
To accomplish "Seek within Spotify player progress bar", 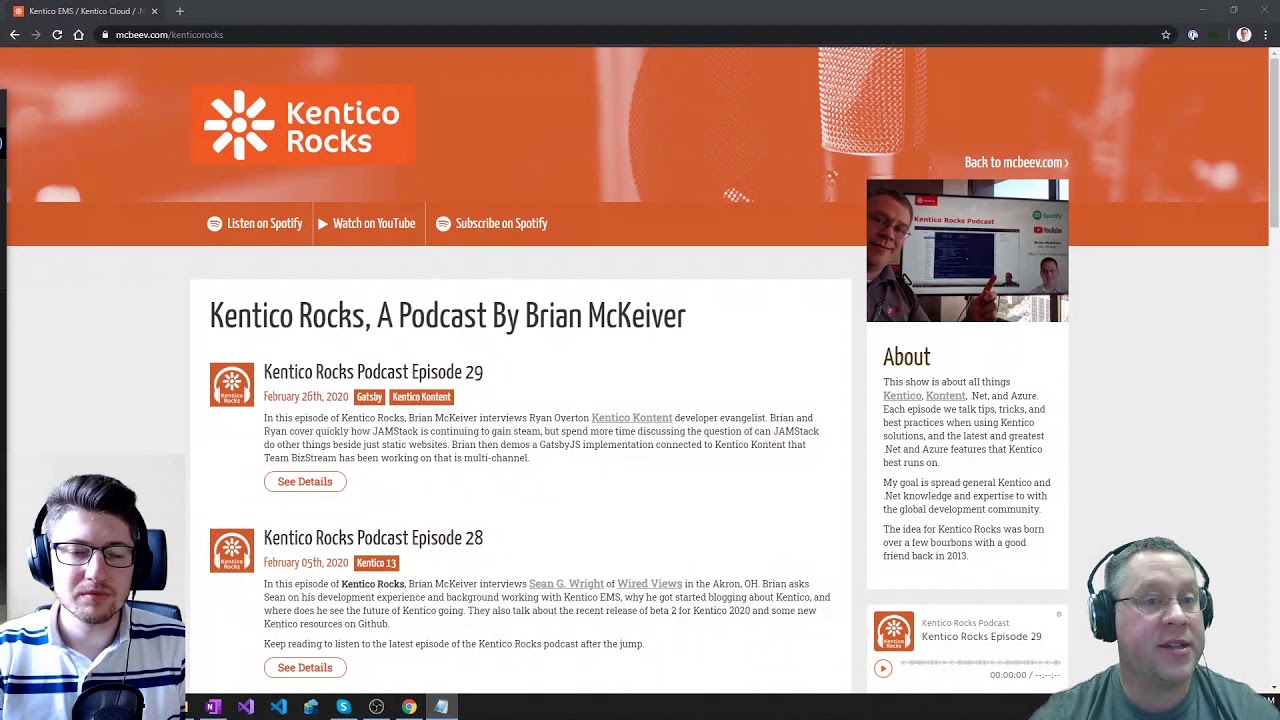I will click(x=980, y=663).
